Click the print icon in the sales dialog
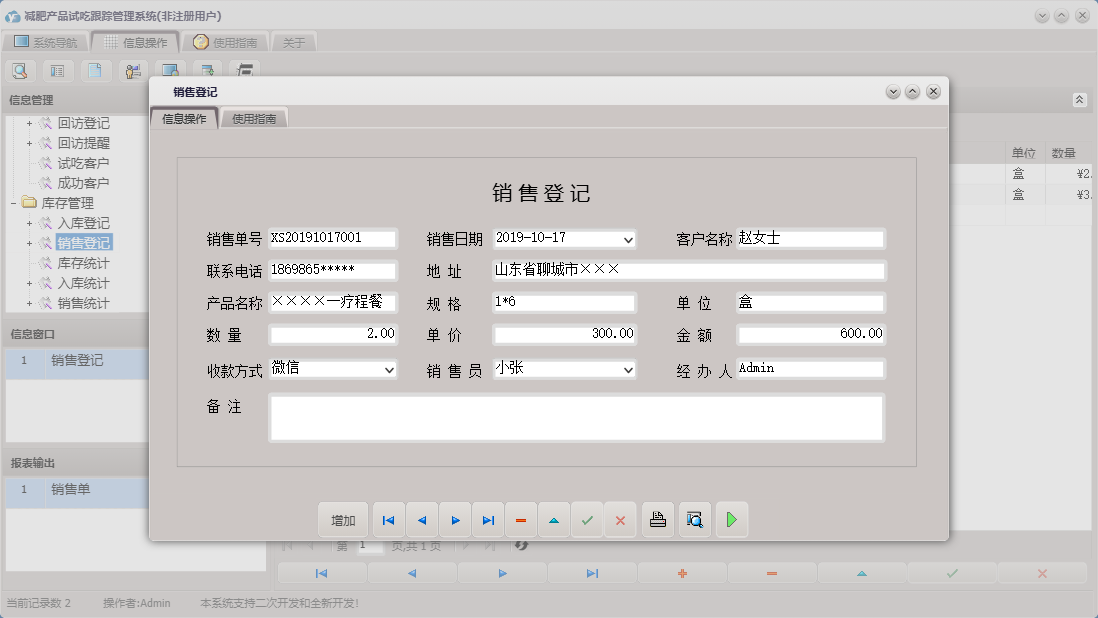 pos(657,519)
